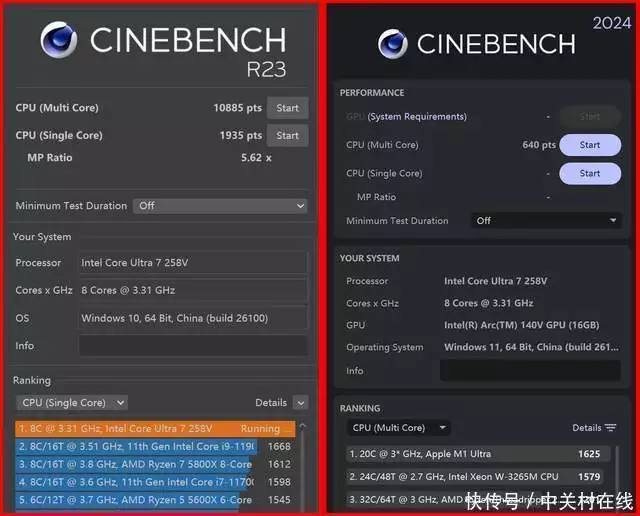Screen dimensions: 640x516
Task: Open the CPU (Multi Core) ranking dropdown in 2024
Action: coord(399,428)
